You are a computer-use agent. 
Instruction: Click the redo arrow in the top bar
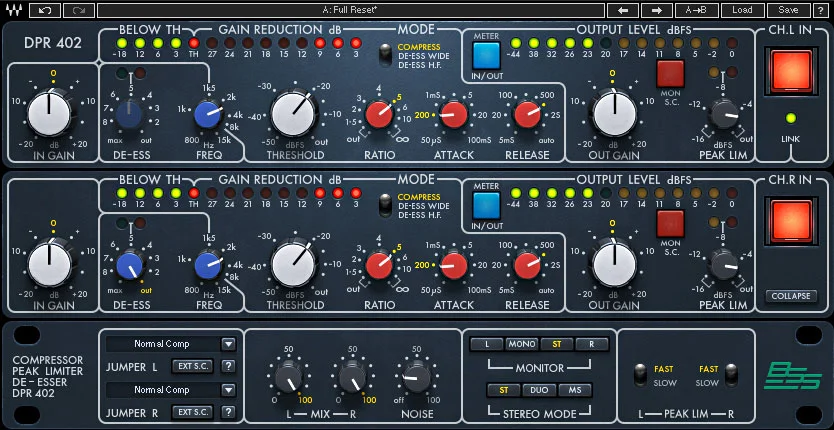coord(79,10)
